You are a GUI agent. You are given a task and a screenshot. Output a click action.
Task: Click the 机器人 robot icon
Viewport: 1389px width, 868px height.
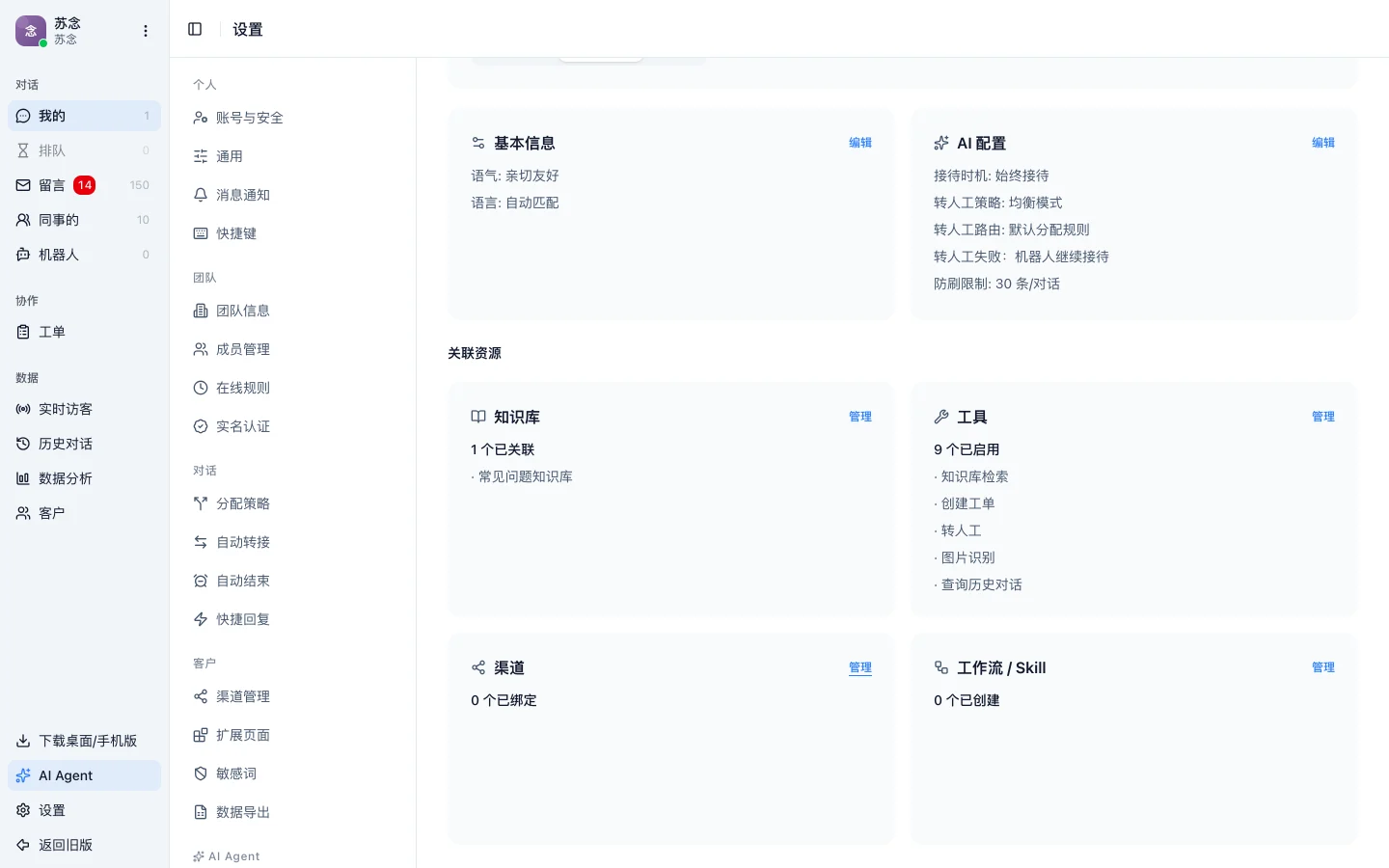(x=23, y=255)
